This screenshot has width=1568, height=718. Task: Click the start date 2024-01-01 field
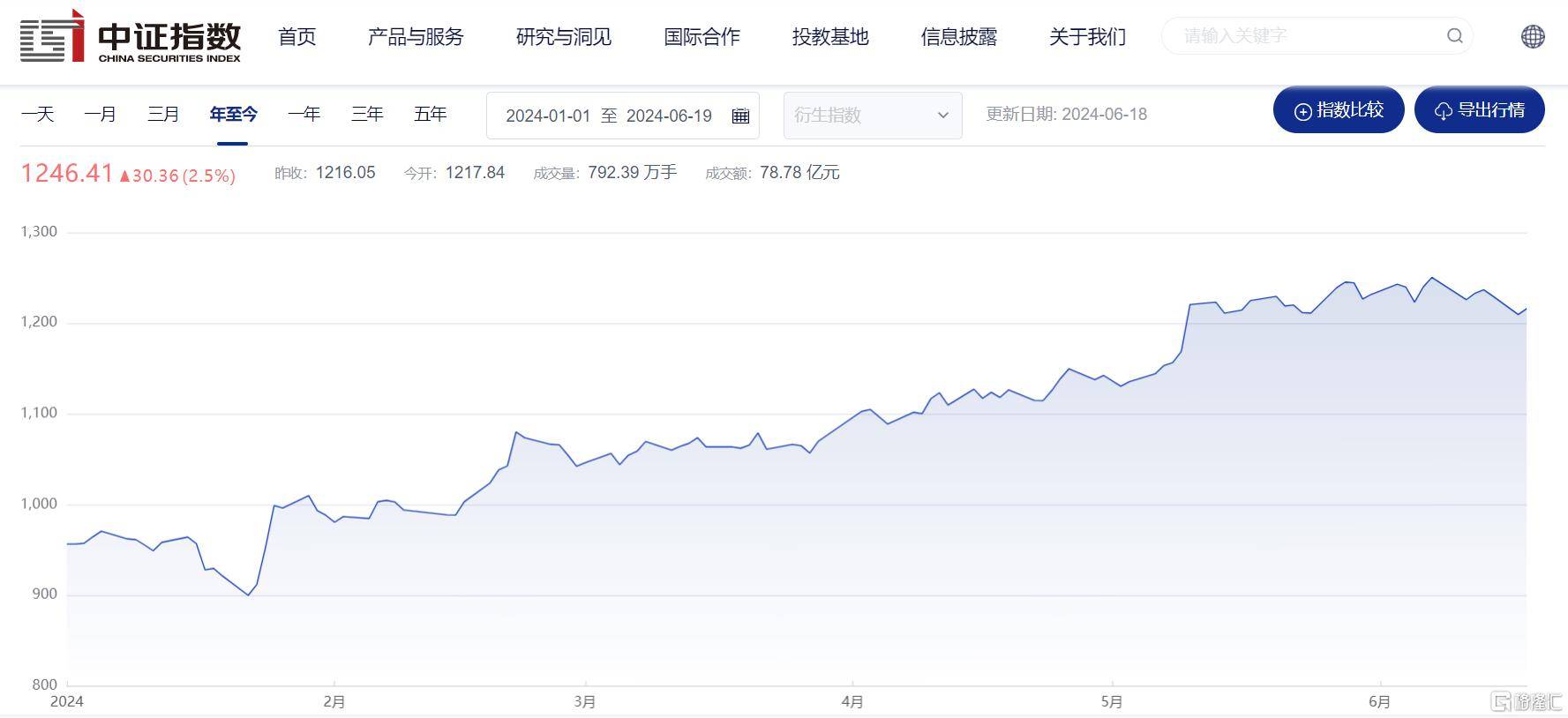[548, 116]
